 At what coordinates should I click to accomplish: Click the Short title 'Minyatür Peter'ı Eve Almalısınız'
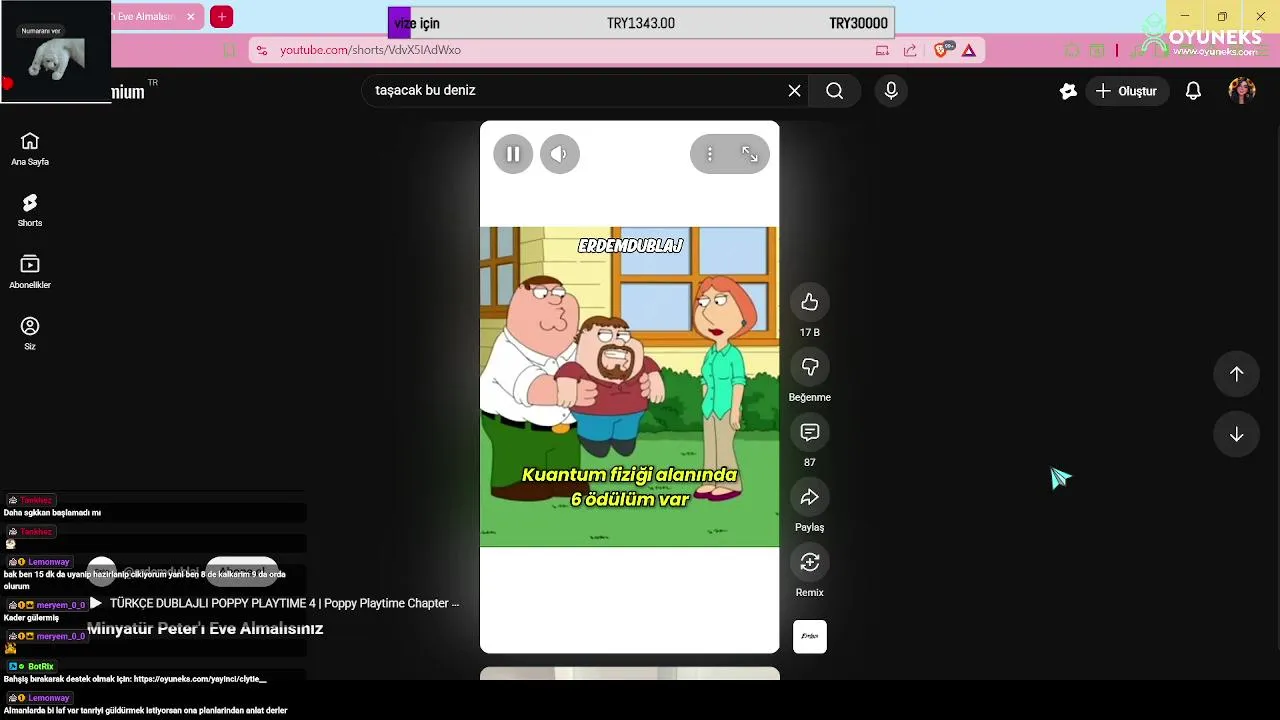tap(205, 629)
